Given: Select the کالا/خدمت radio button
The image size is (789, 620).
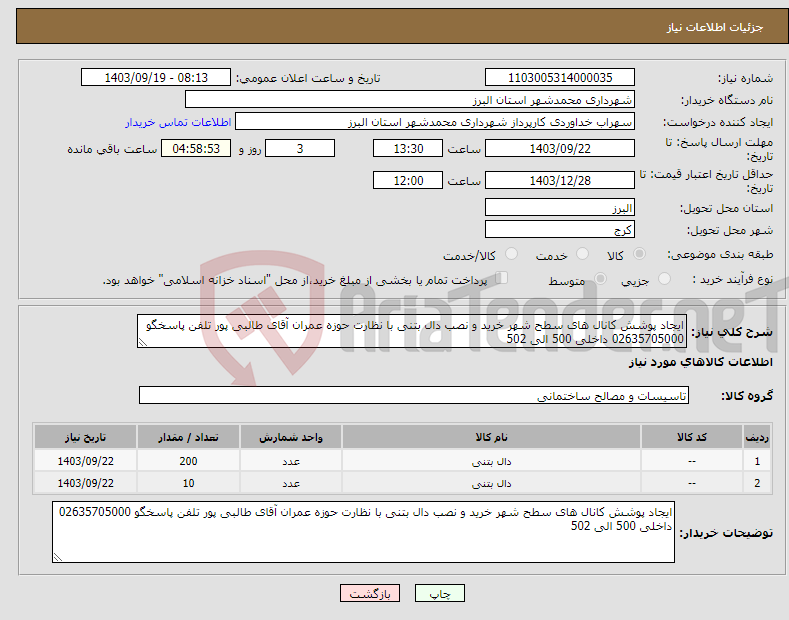Looking at the screenshot, I should pos(511,254).
